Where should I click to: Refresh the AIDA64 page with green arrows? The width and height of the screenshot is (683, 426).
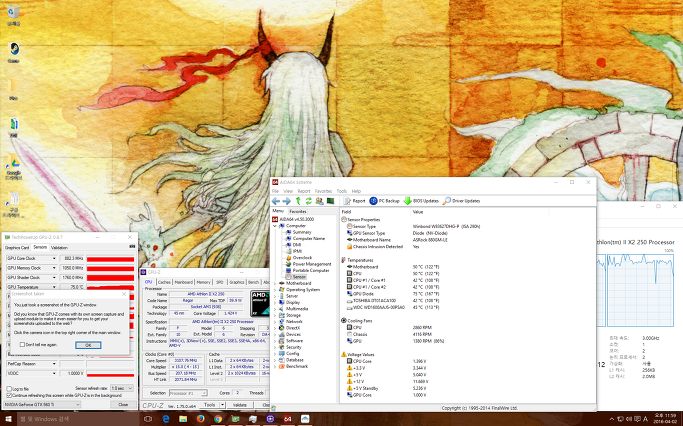[x=308, y=201]
